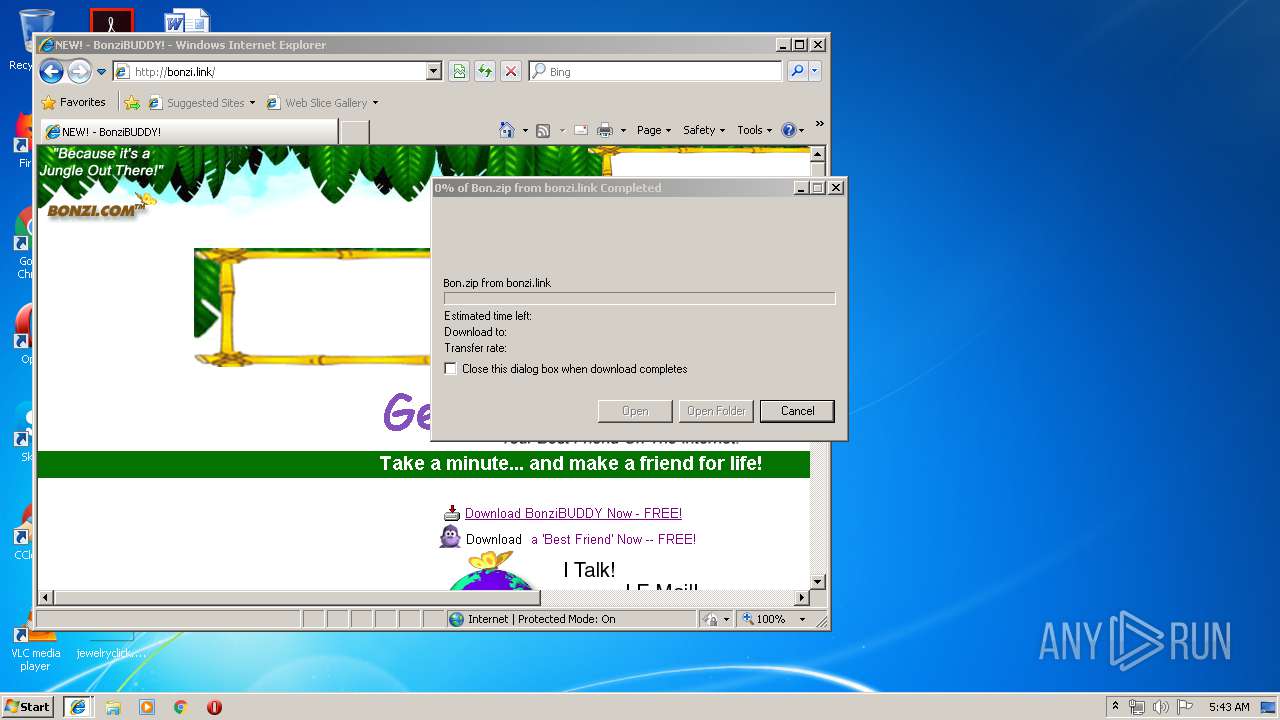Click the red Opera taskbar icon

coord(214,707)
